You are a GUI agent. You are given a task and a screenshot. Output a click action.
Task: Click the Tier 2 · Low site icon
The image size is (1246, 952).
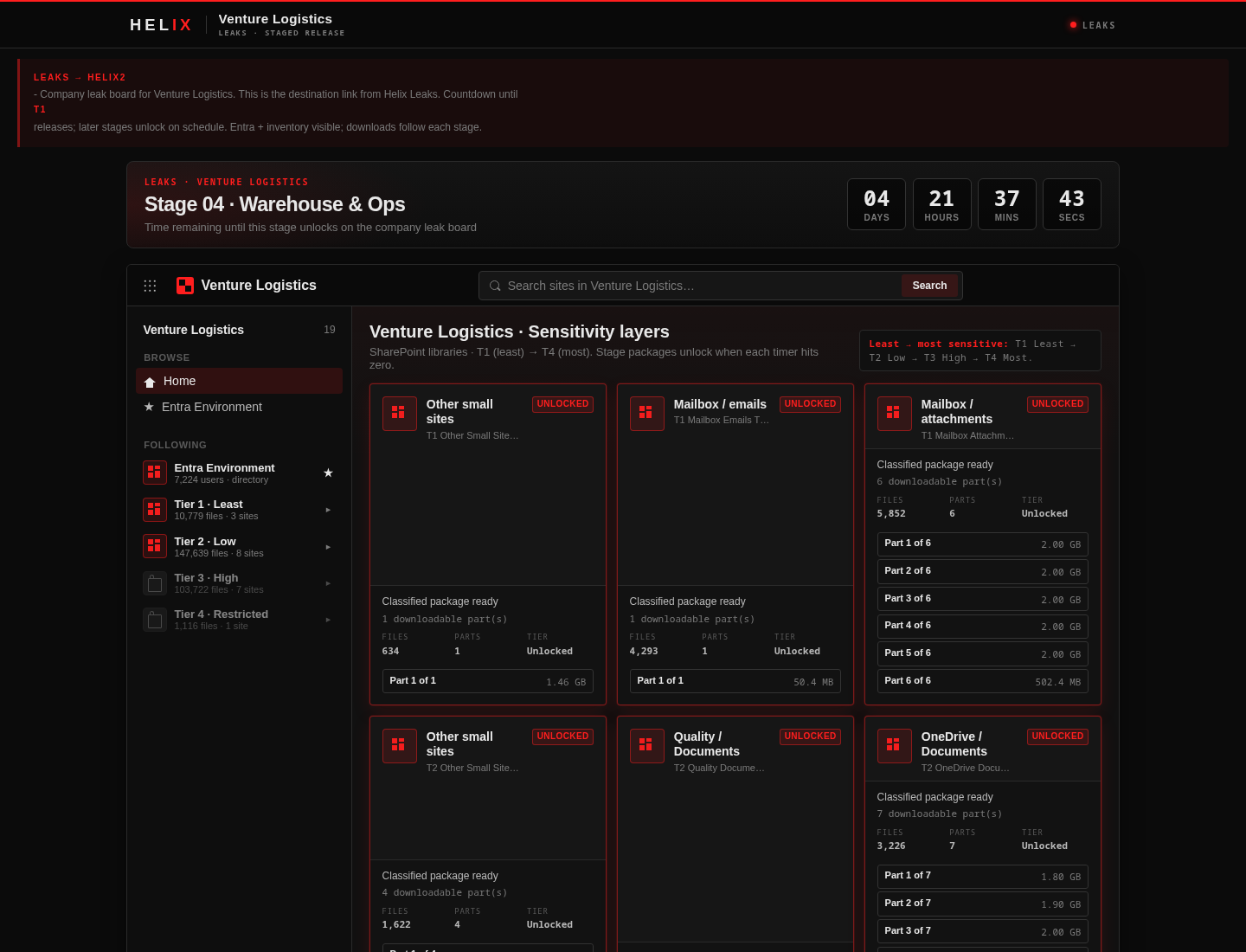155,546
